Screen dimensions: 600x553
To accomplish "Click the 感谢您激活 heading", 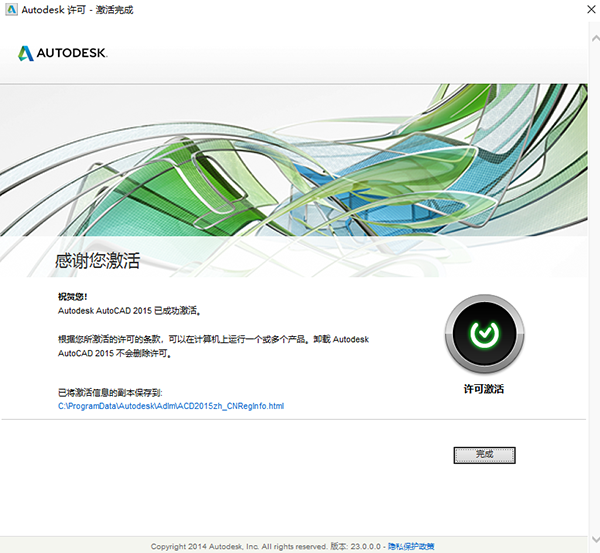I will coord(97,262).
